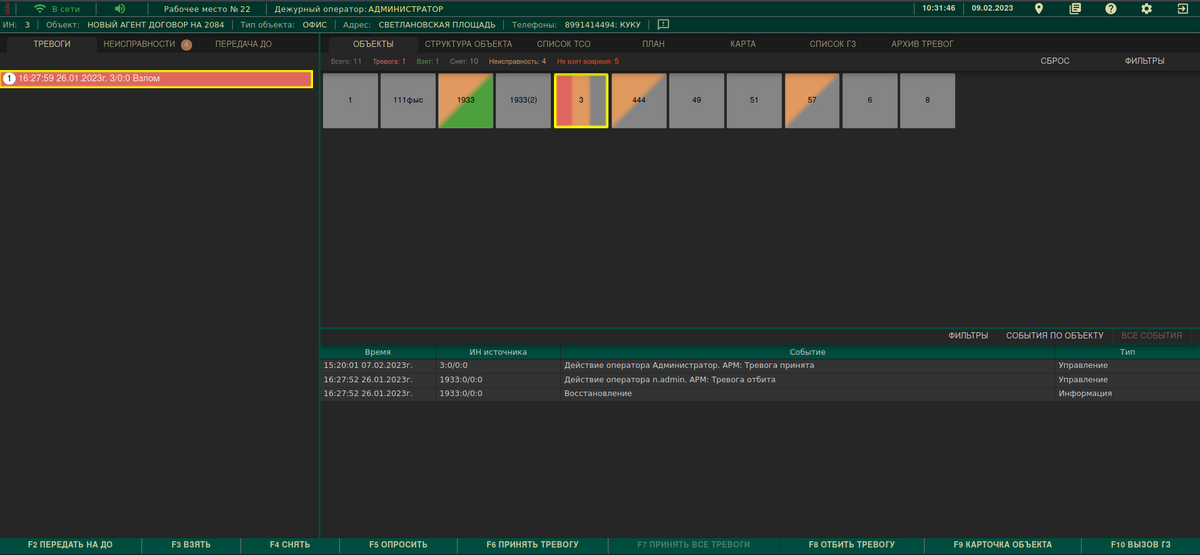Click Сброс to reset object filters

(x=1055, y=61)
